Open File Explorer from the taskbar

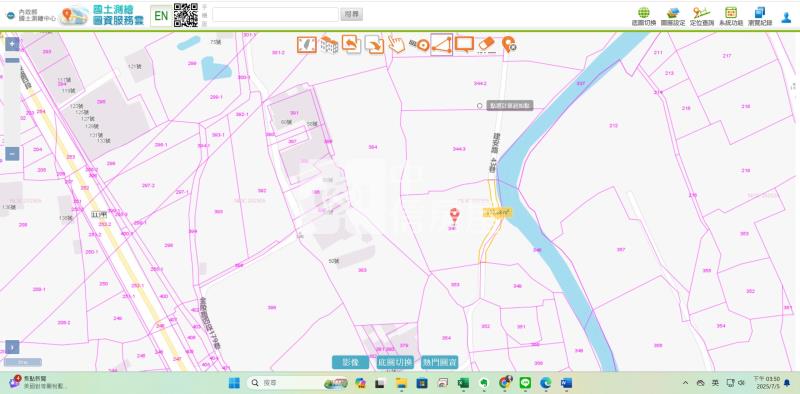point(402,383)
